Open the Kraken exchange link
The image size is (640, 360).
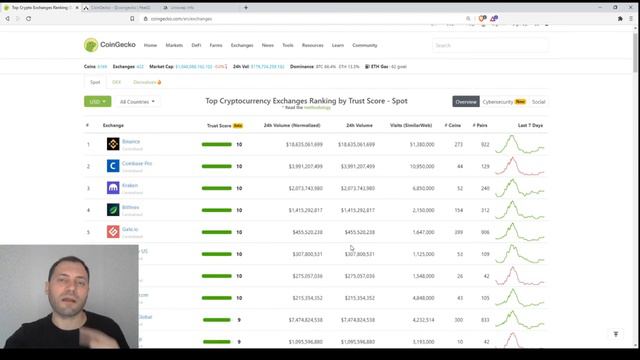130,185
